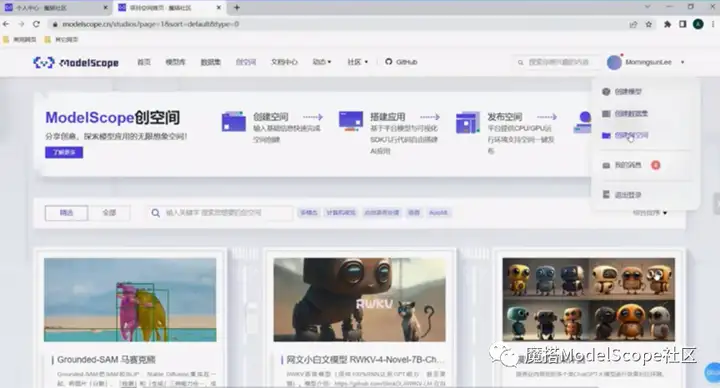Open the Grounded-SAM 马赛克版 title link
Viewport: 720px width, 388px height.
pos(106,360)
